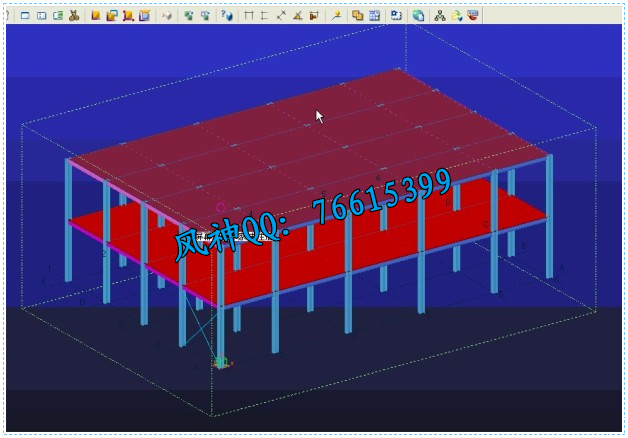Click the help question mark toolbar icon
Image resolution: width=628 pixels, height=438 pixels.
click(x=227, y=16)
